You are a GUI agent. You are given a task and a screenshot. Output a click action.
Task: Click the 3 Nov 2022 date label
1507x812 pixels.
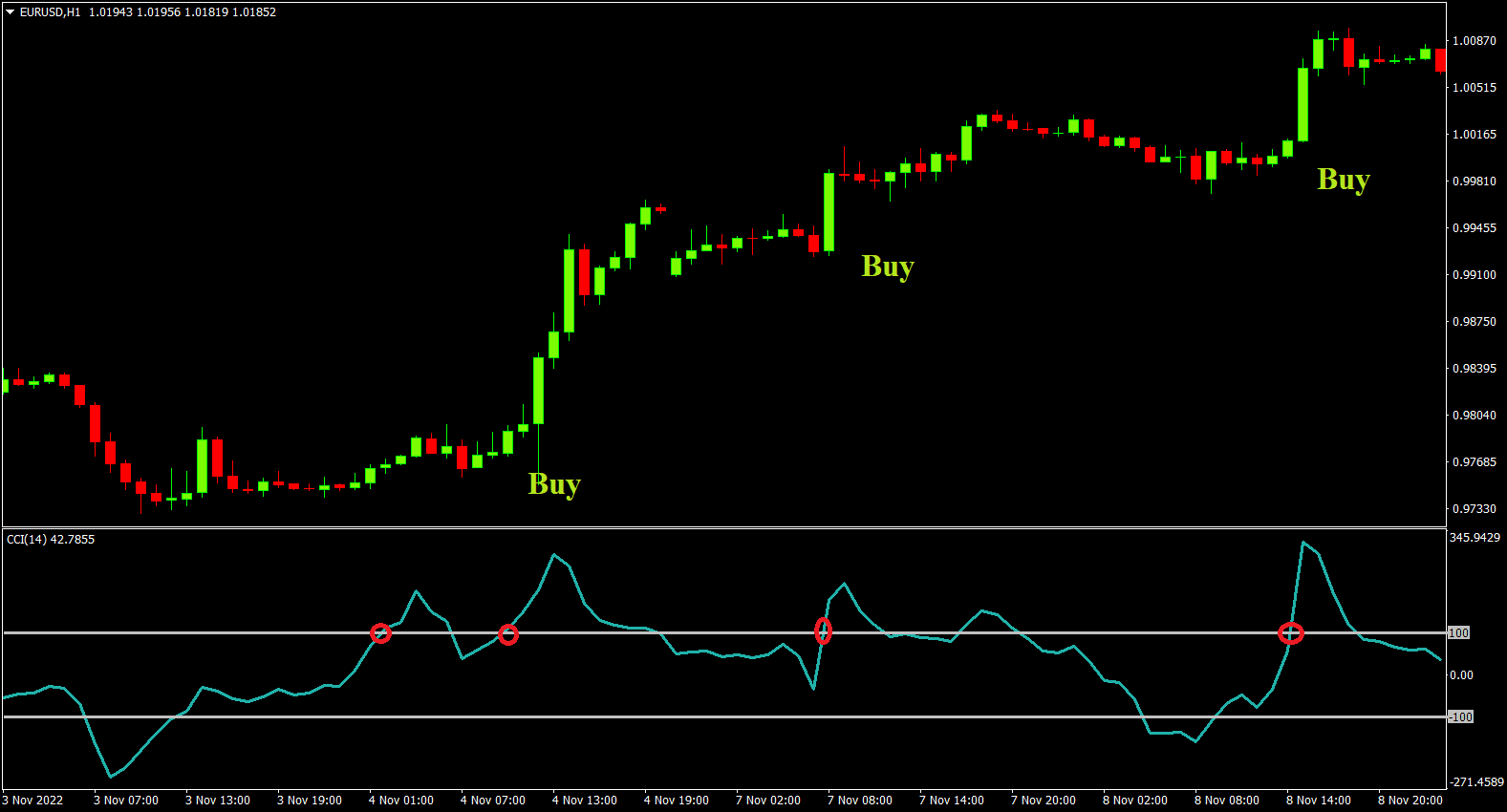pyautogui.click(x=32, y=801)
